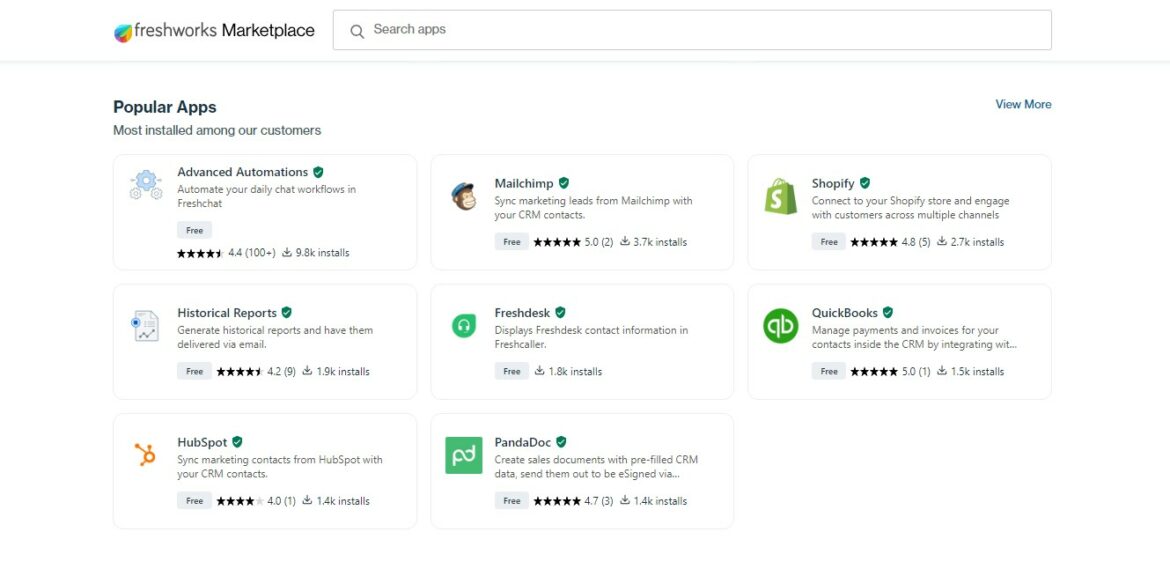The width and height of the screenshot is (1170, 569).
Task: Click the Free tag on PandaDoc
Action: click(512, 501)
